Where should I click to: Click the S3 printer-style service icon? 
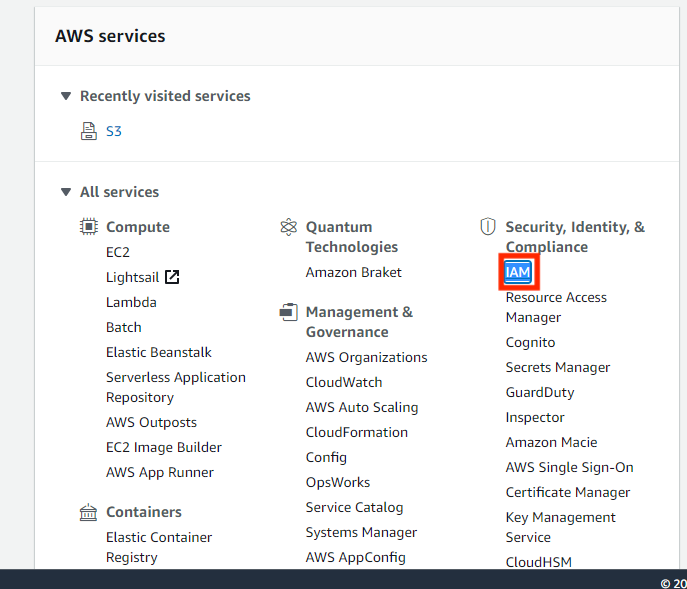point(89,131)
